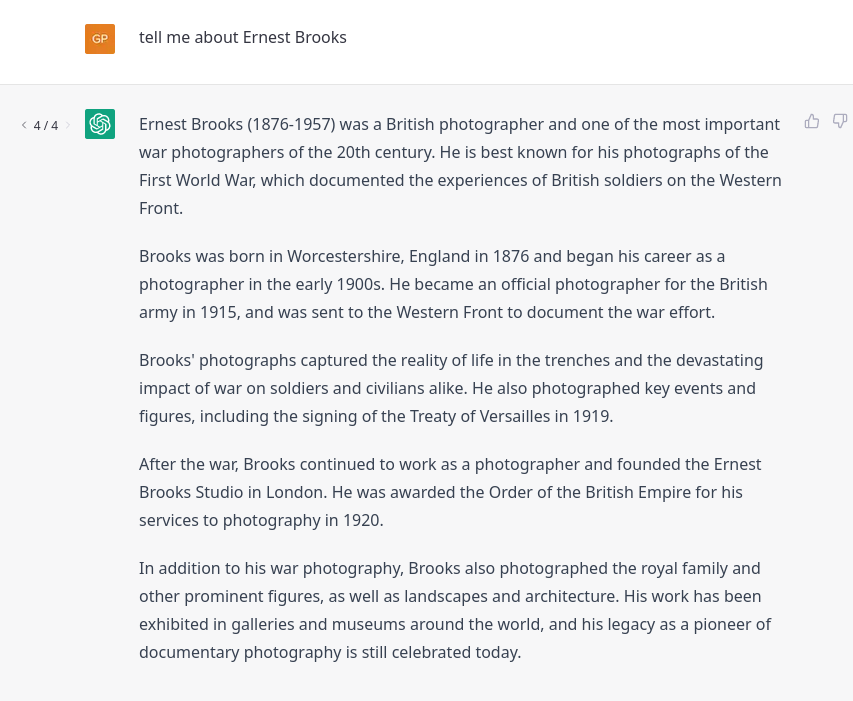Click the green ChatGPT logo avatar
853x701 pixels.
tap(100, 124)
